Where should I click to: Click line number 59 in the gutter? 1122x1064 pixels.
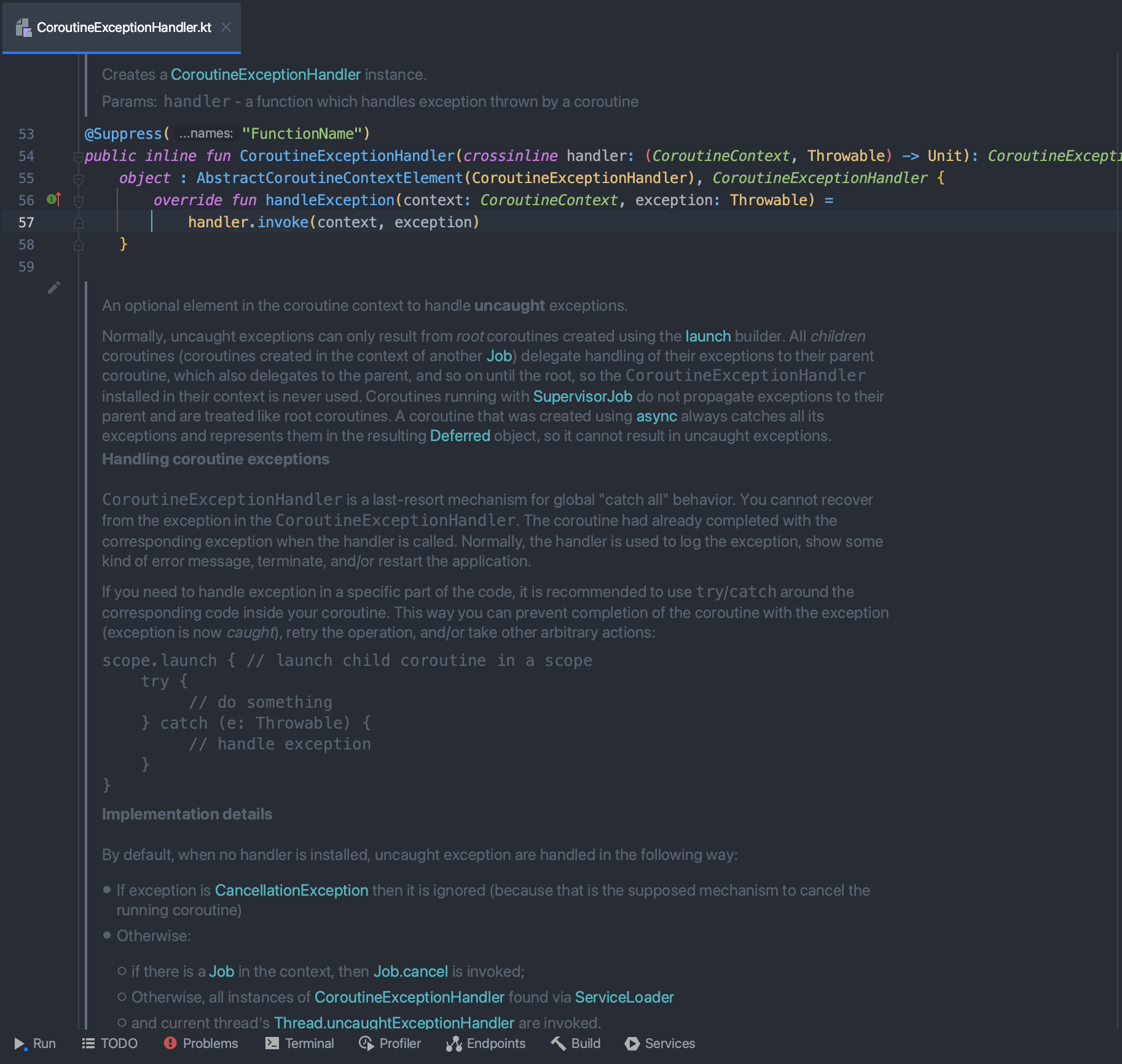tap(26, 267)
